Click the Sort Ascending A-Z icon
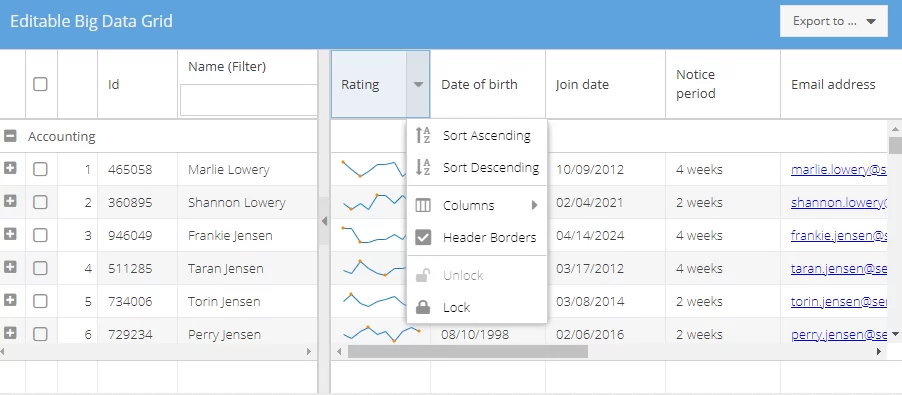902x395 pixels. [x=423, y=136]
